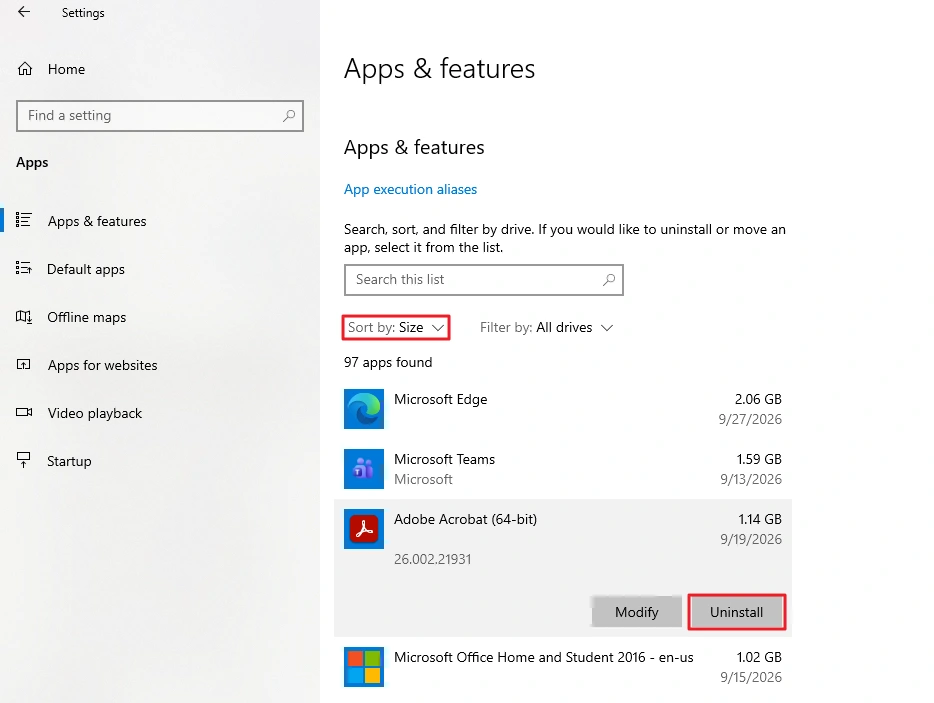Uninstall Adobe Acrobat (64-bit)
This screenshot has height=703, width=934.
(736, 612)
